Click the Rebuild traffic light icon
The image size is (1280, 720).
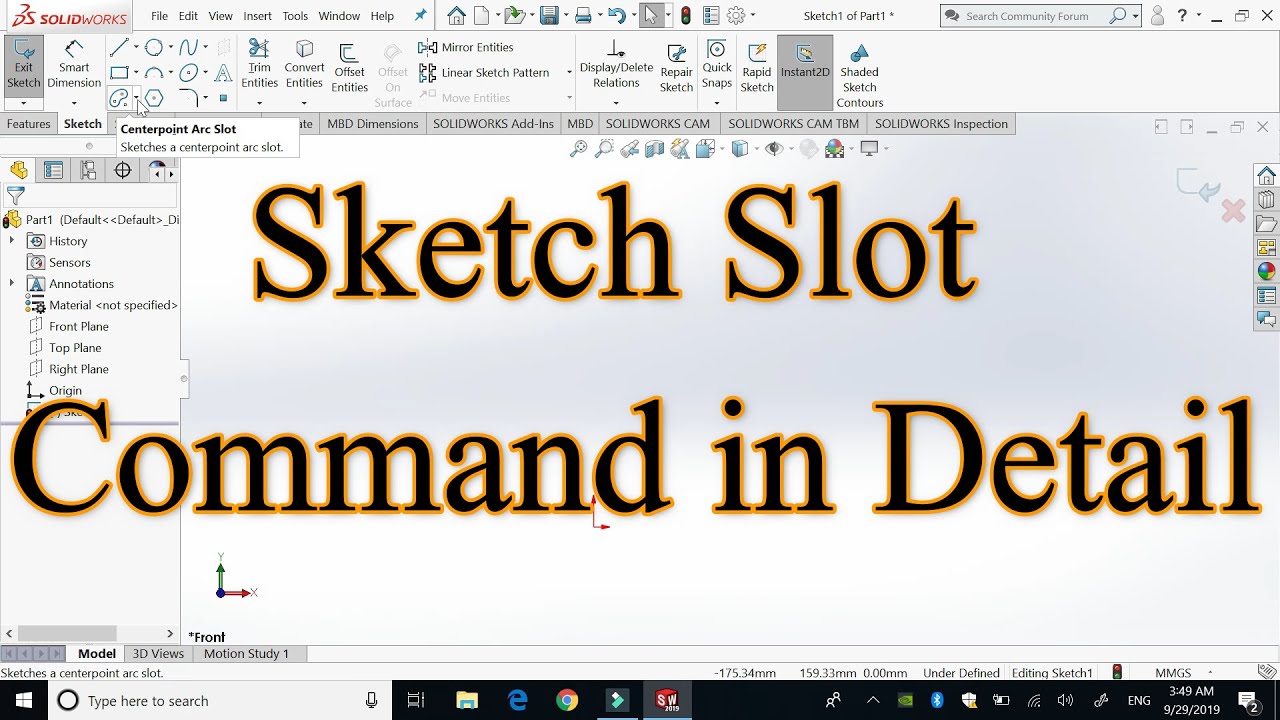pyautogui.click(x=685, y=16)
